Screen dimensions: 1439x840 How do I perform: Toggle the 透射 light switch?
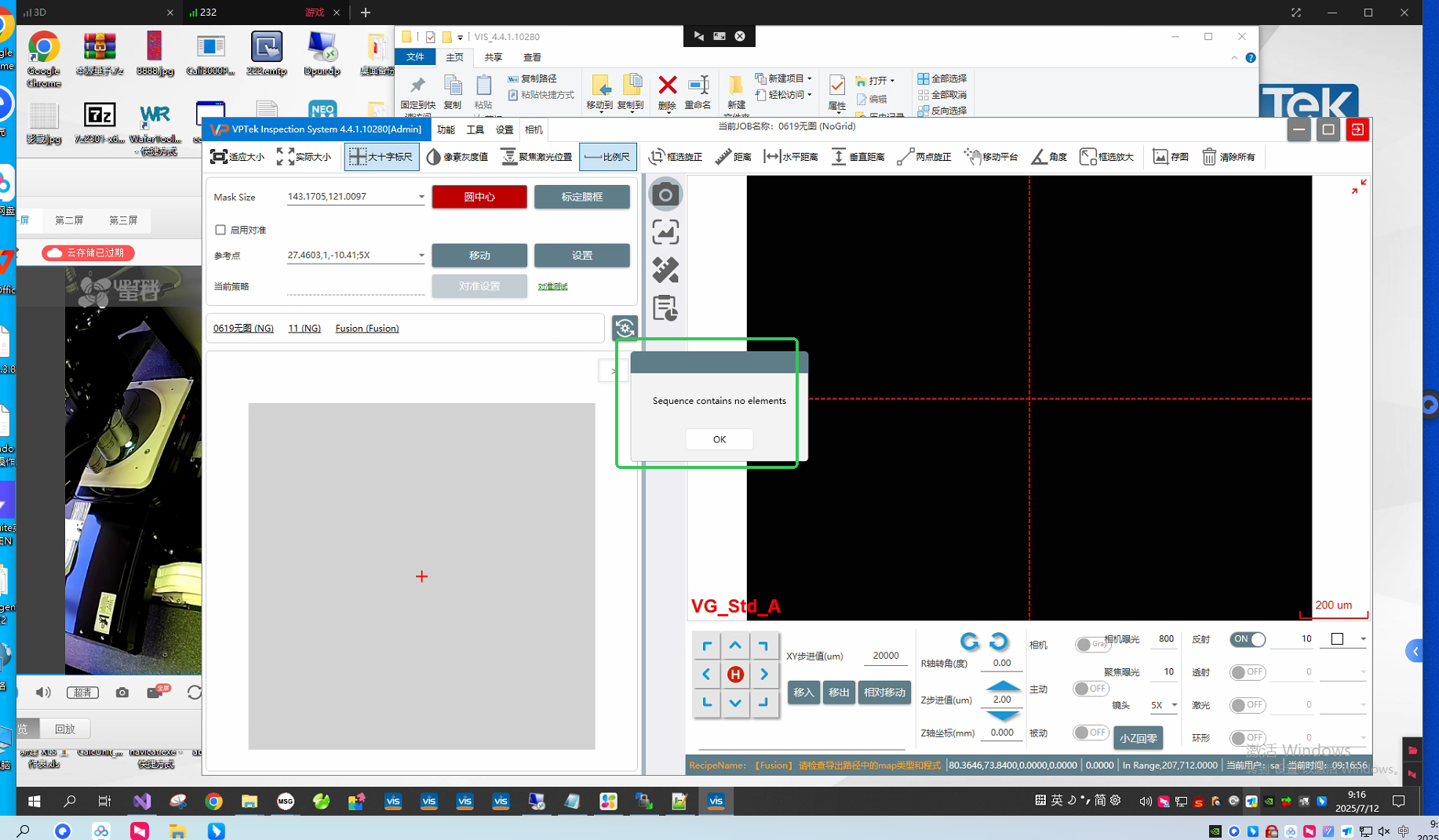tap(1248, 672)
